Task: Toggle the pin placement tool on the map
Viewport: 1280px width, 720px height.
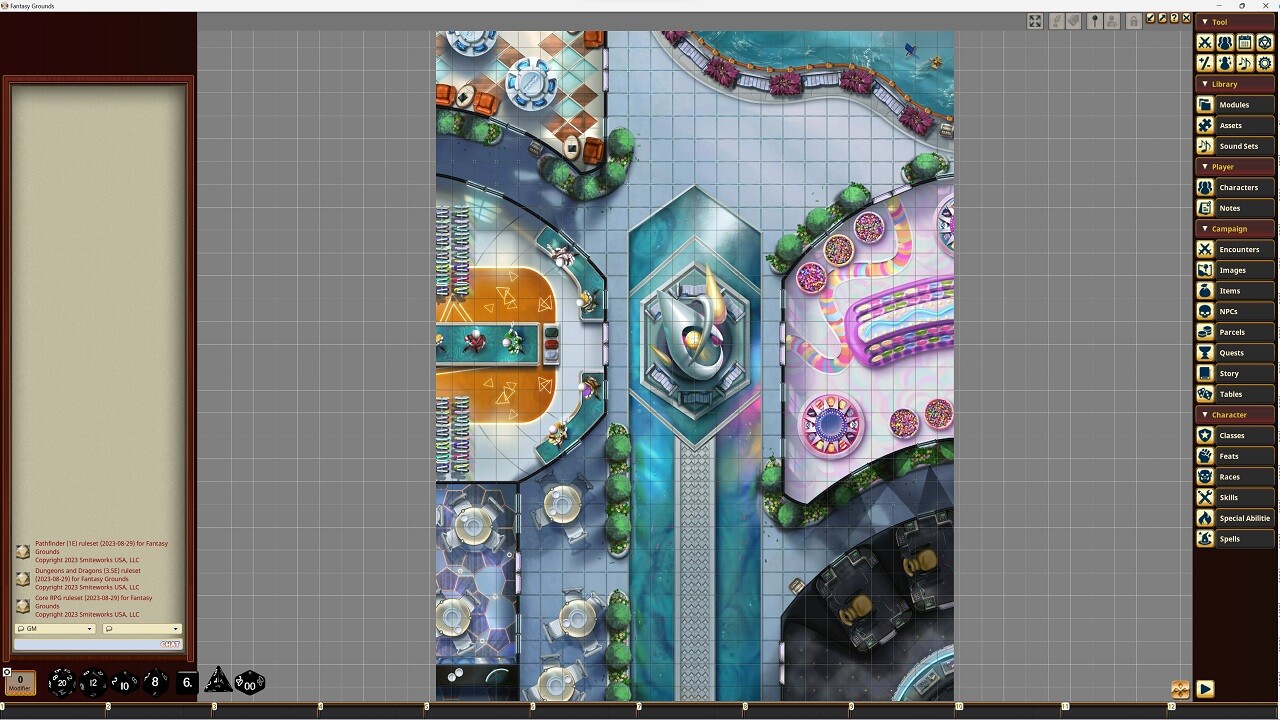Action: coord(1094,20)
